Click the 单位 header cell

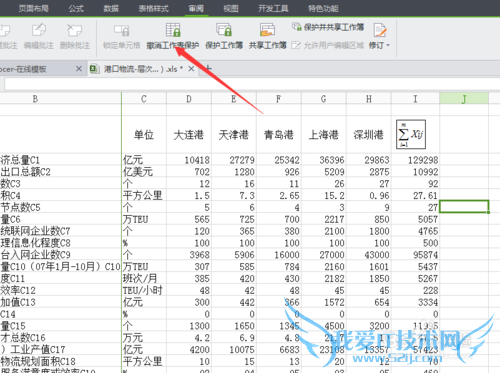tap(144, 135)
